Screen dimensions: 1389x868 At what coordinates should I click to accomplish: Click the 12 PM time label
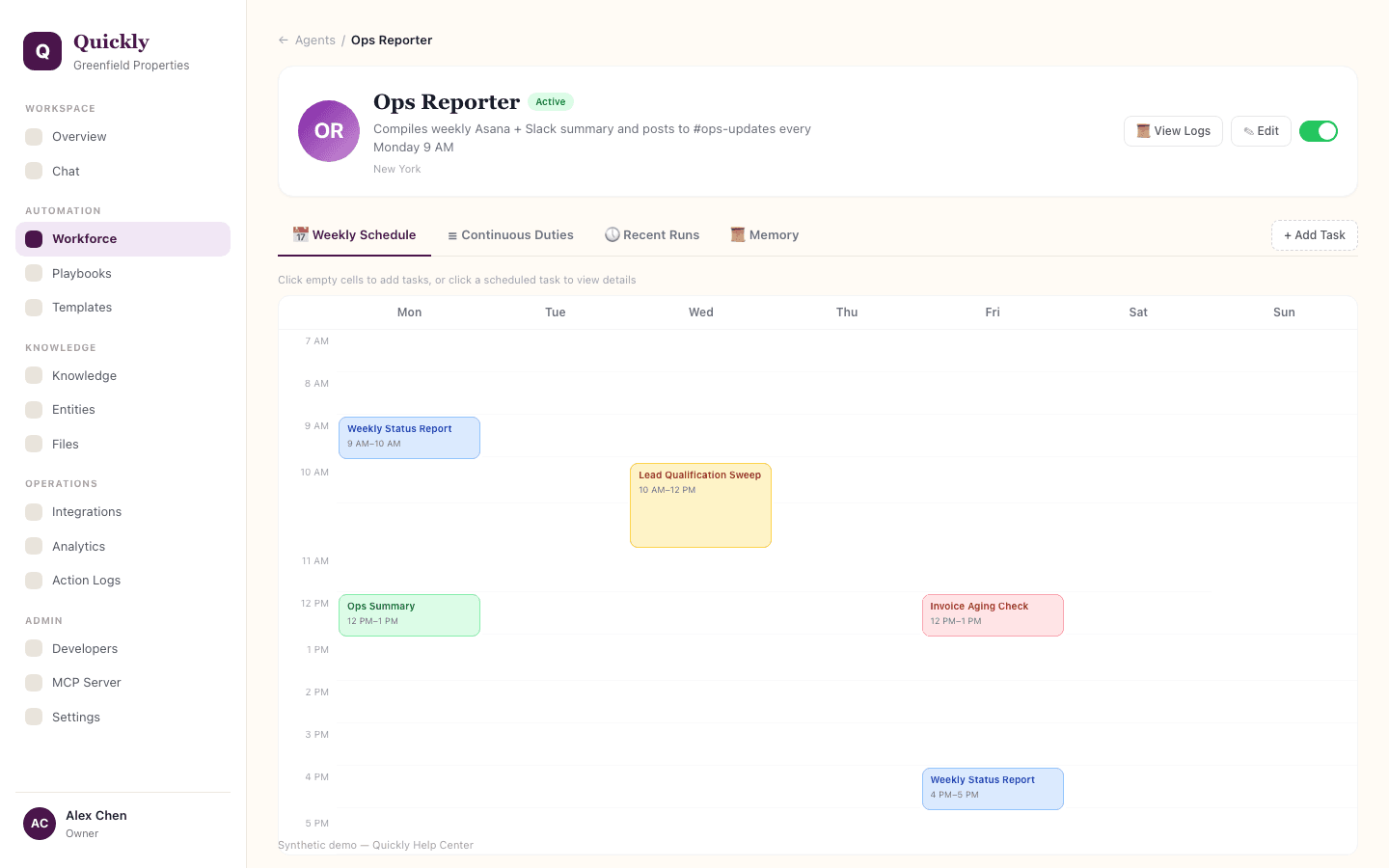click(x=314, y=604)
